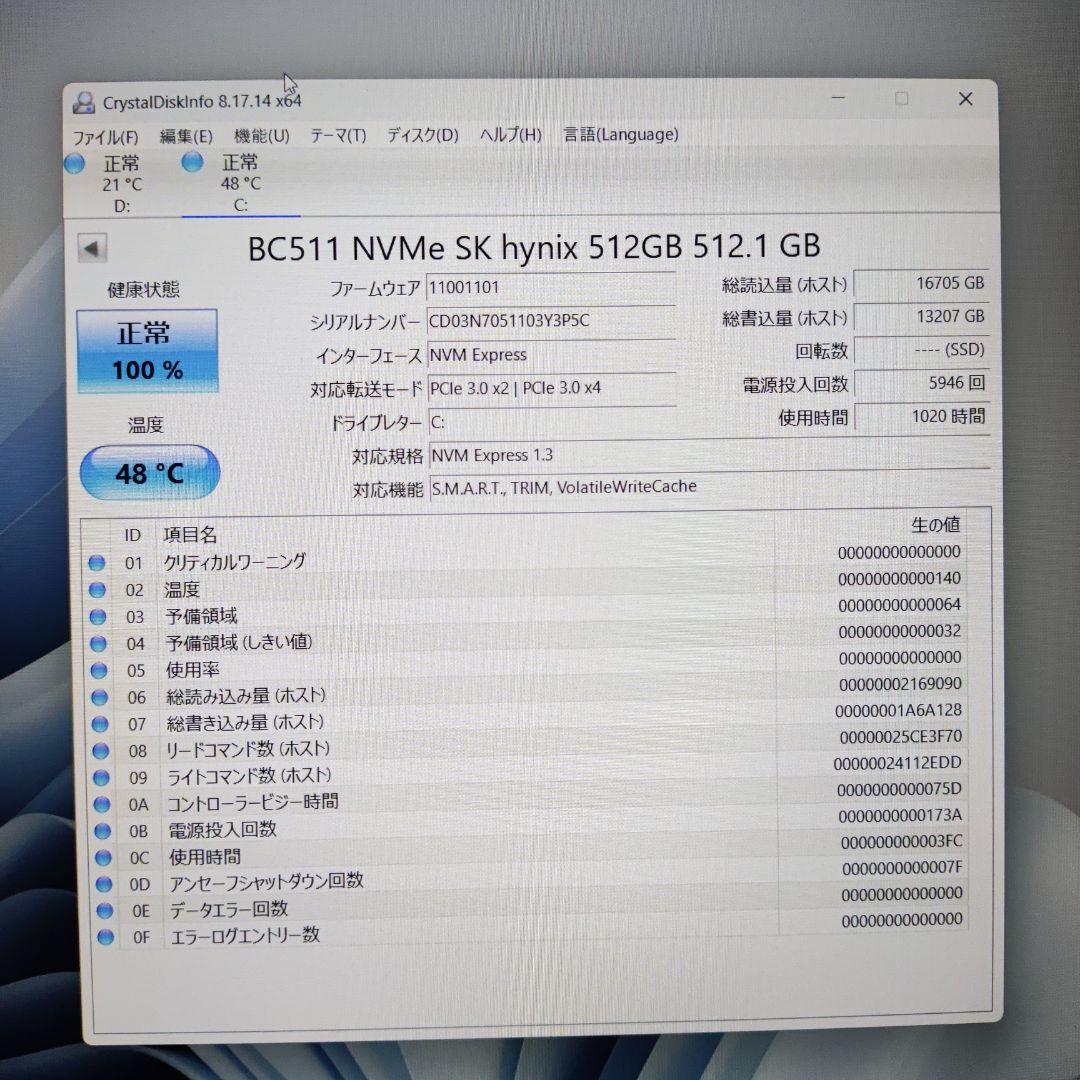Select the ライトコマンド数 (ホスト) row
The image size is (1080, 1080).
[x=529, y=771]
